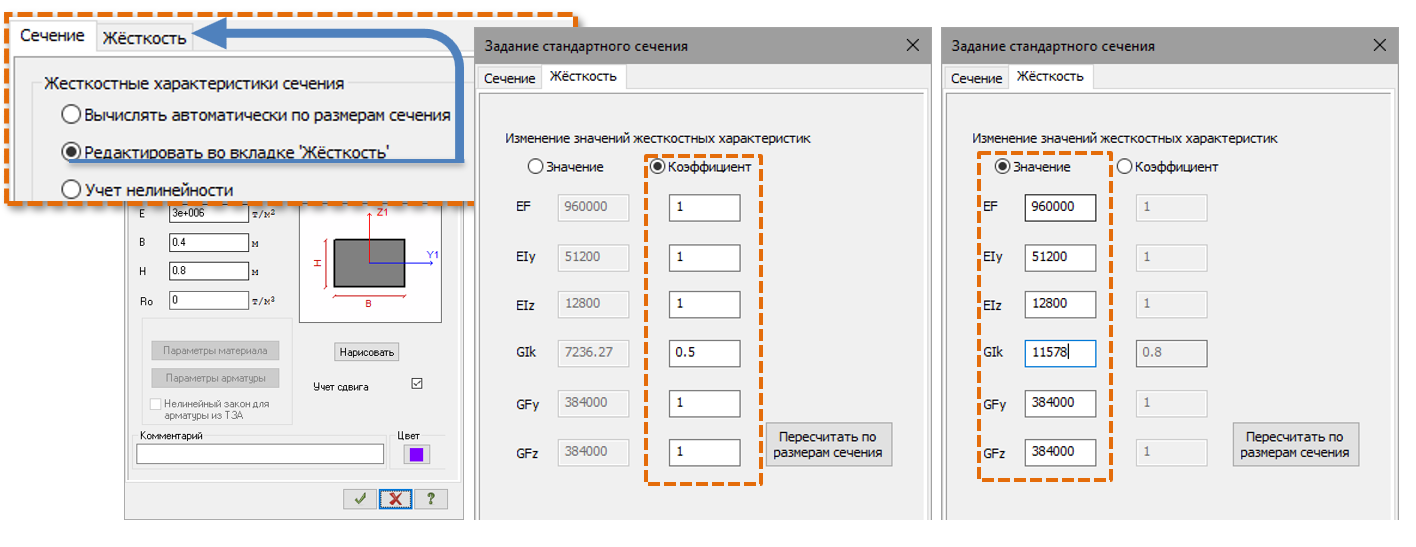Select 'Значение' radio in the middle dialog
Viewport: 1416px width, 547px height.
point(535,167)
